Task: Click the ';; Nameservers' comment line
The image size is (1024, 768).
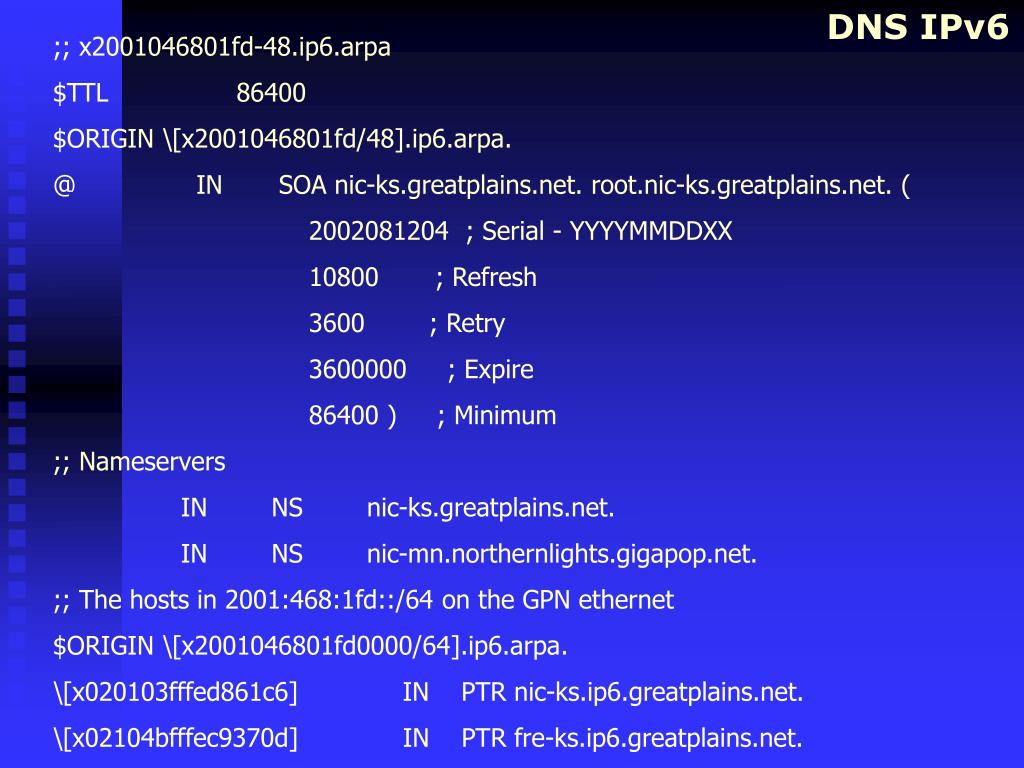Action: click(139, 462)
